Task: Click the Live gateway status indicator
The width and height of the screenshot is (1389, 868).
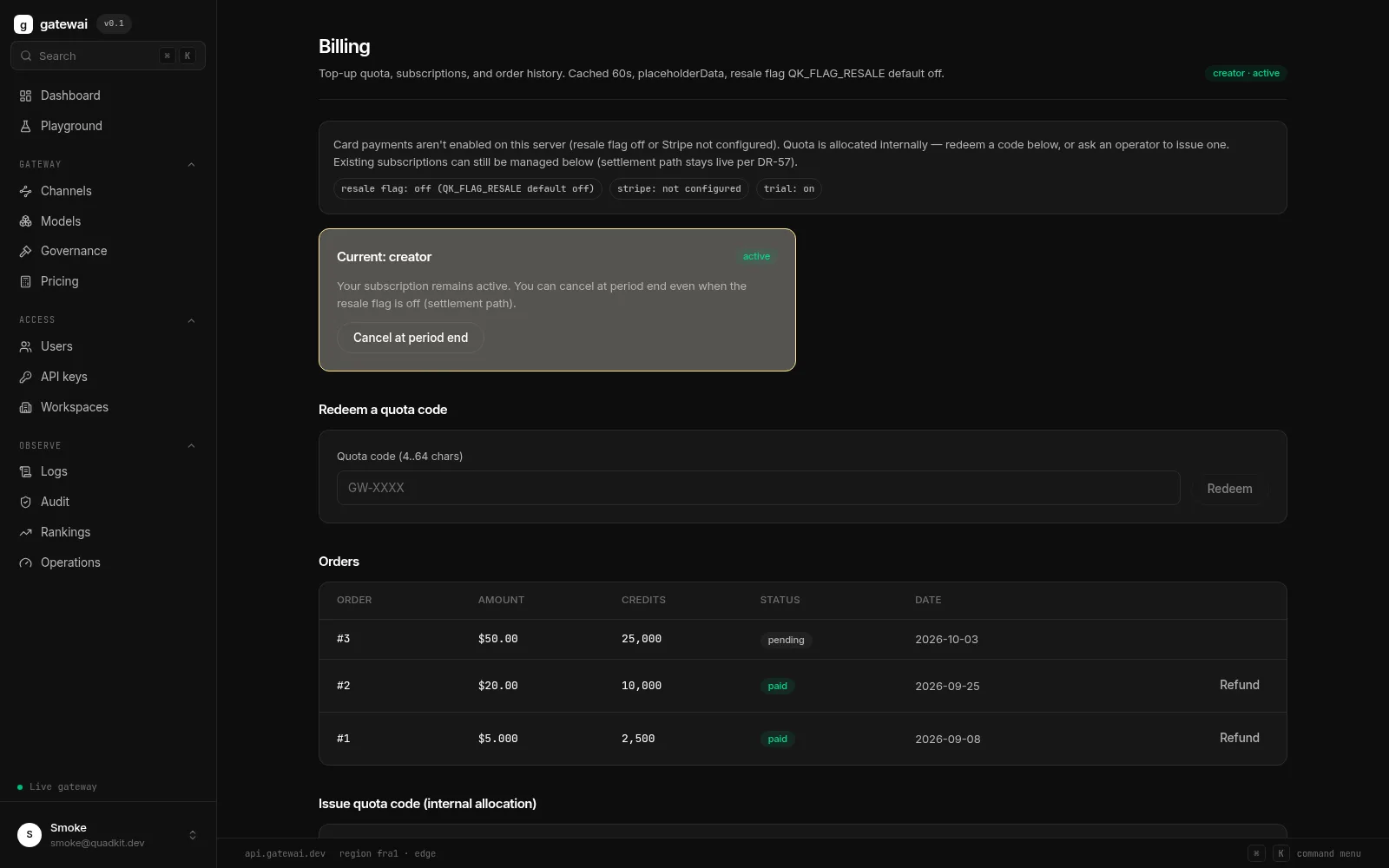Action: [57, 786]
